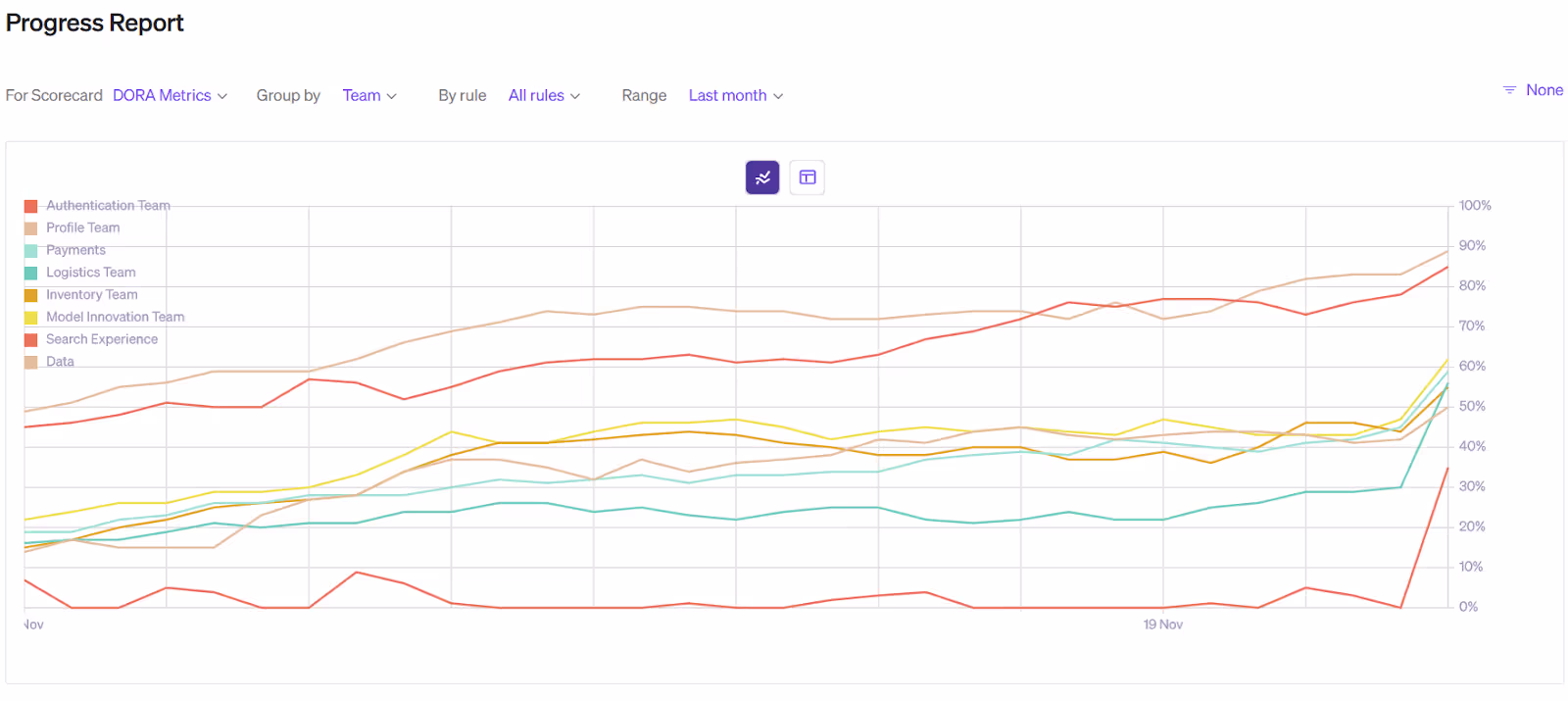Switch to line chart view
The image size is (1568, 701).
pyautogui.click(x=762, y=177)
